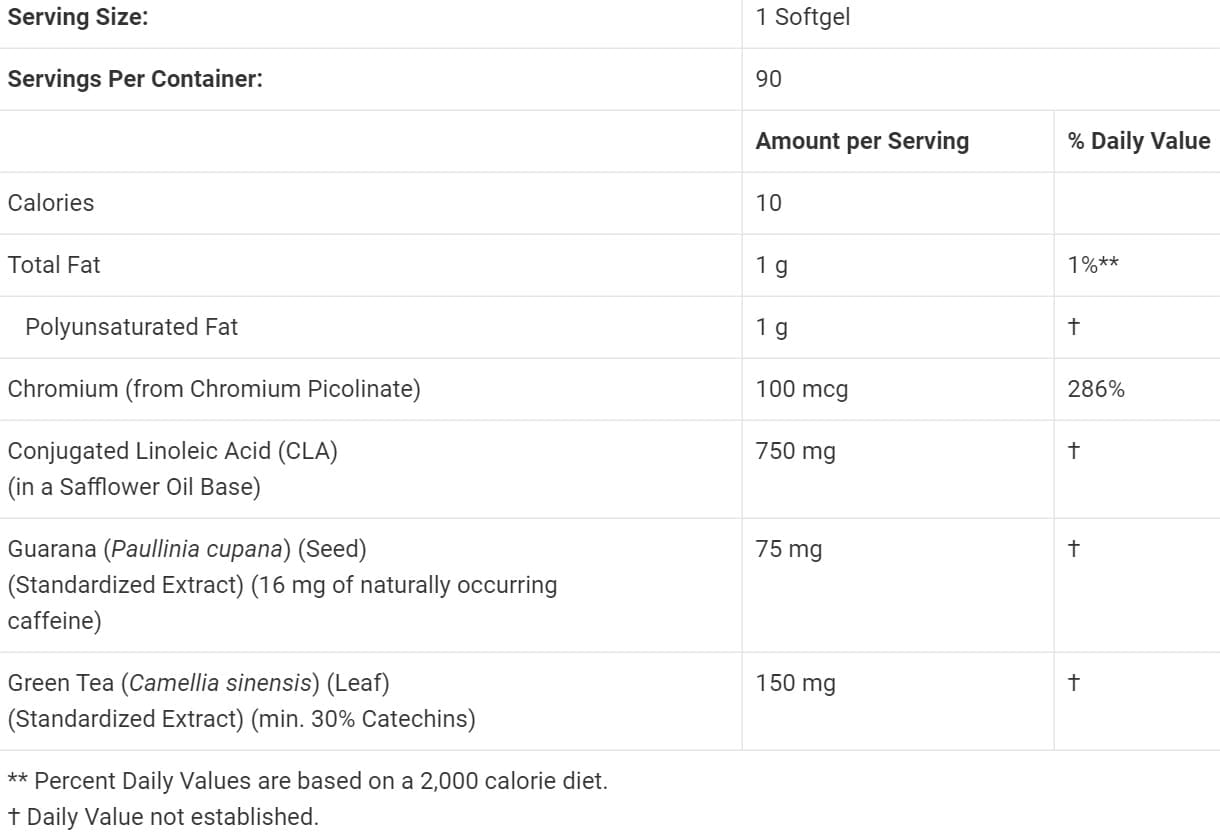This screenshot has height=835, width=1220.
Task: Click the 750 mg CLA amount
Action: (x=795, y=451)
